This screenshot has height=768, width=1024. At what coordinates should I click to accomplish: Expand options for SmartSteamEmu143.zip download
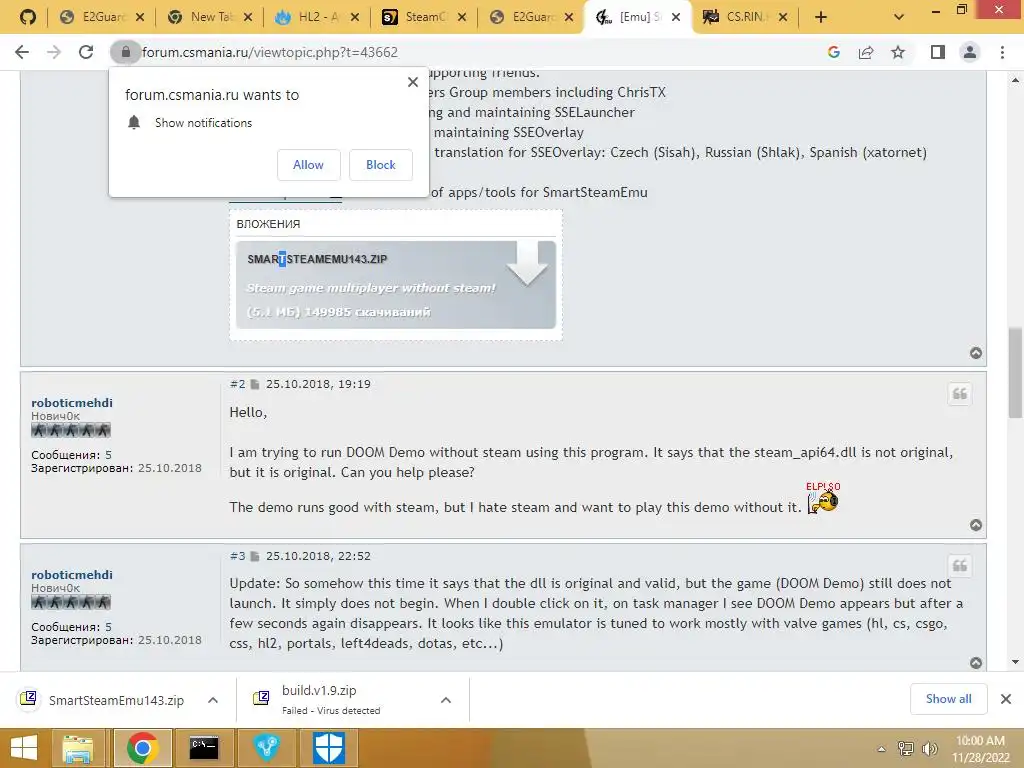pos(213,700)
